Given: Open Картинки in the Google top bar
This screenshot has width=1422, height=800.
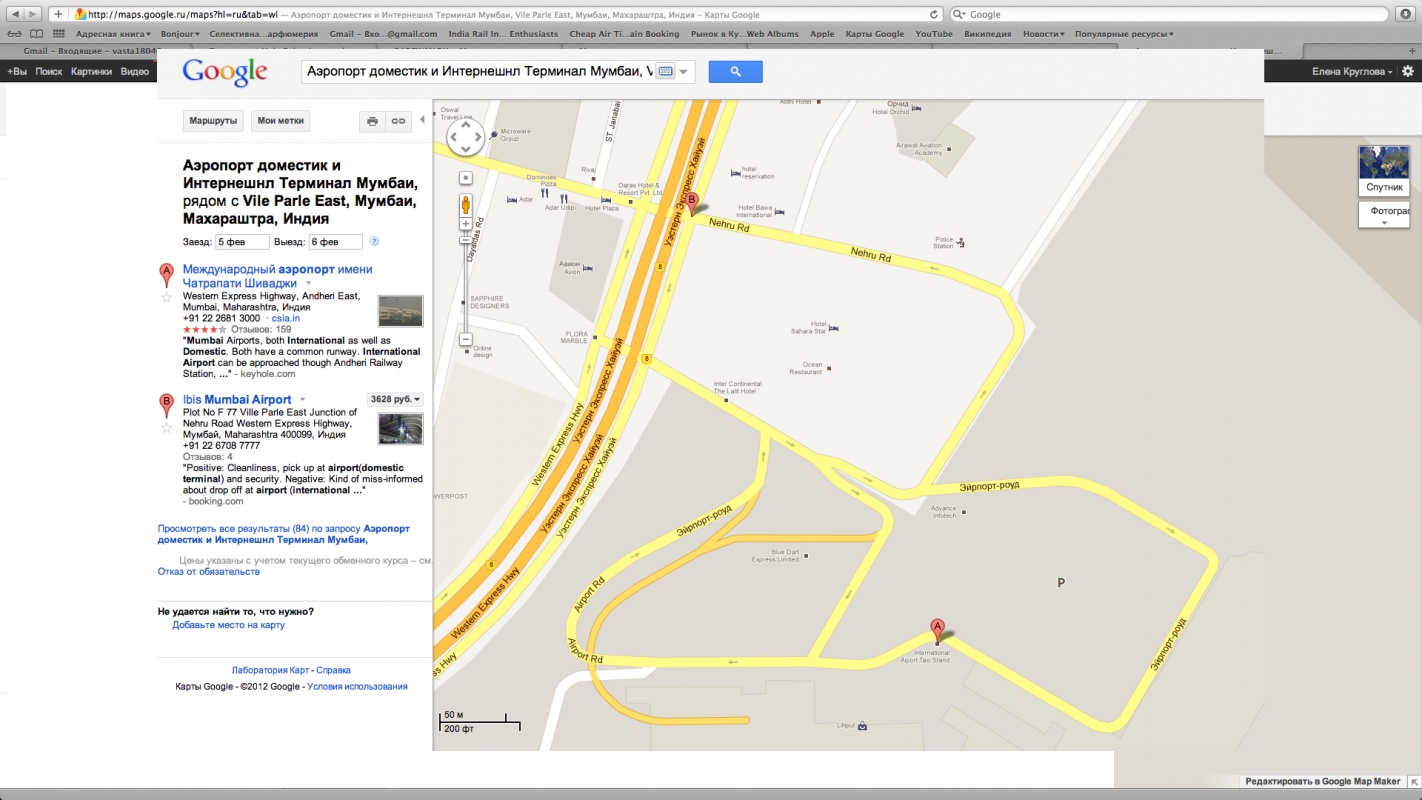Looking at the screenshot, I should pyautogui.click(x=91, y=72).
